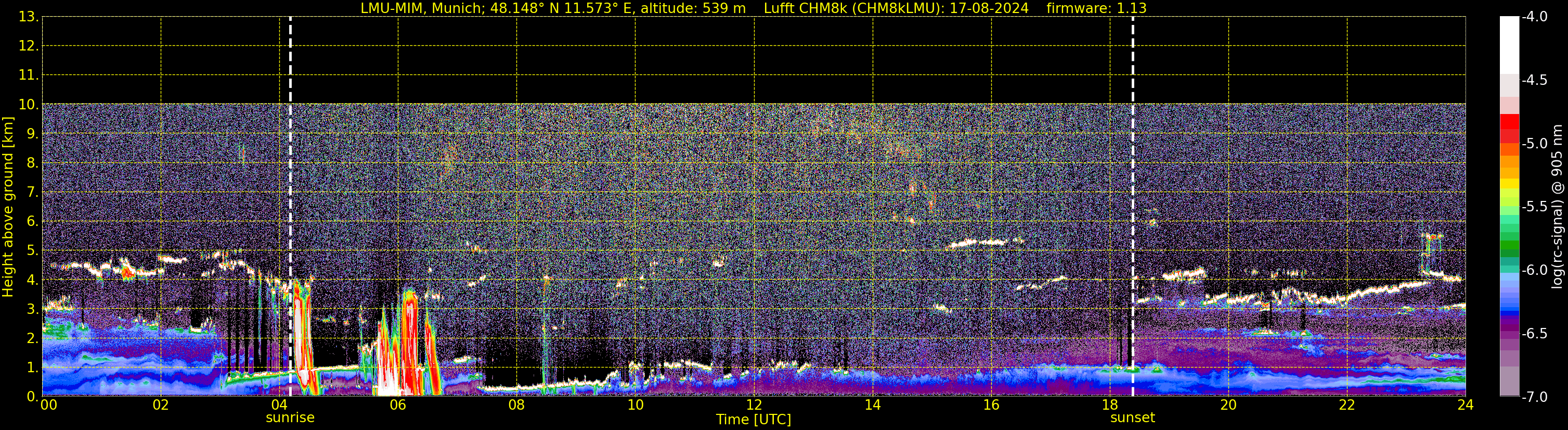The width and height of the screenshot is (1568, 430).
Task: Click the "1" tick on the height axis
Action: tap(32, 368)
